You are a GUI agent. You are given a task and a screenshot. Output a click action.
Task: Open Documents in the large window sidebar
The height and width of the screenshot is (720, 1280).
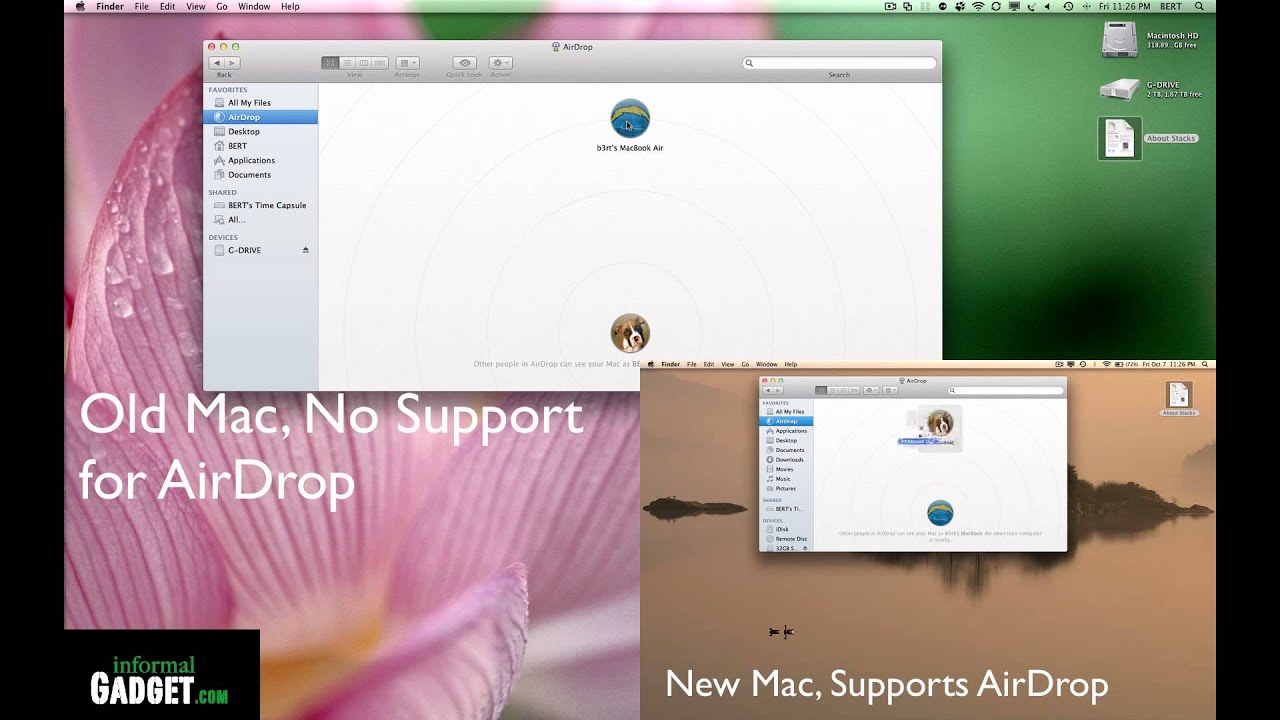[x=260, y=175]
